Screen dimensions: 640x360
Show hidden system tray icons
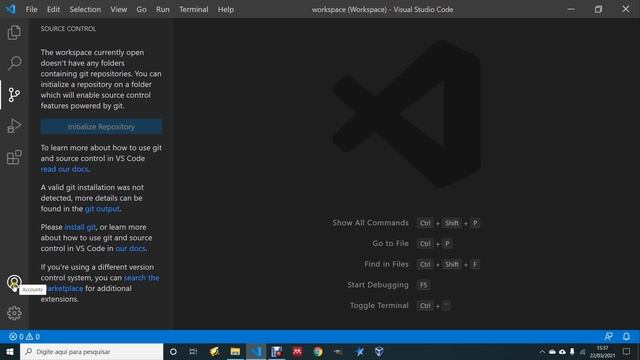click(x=542, y=351)
